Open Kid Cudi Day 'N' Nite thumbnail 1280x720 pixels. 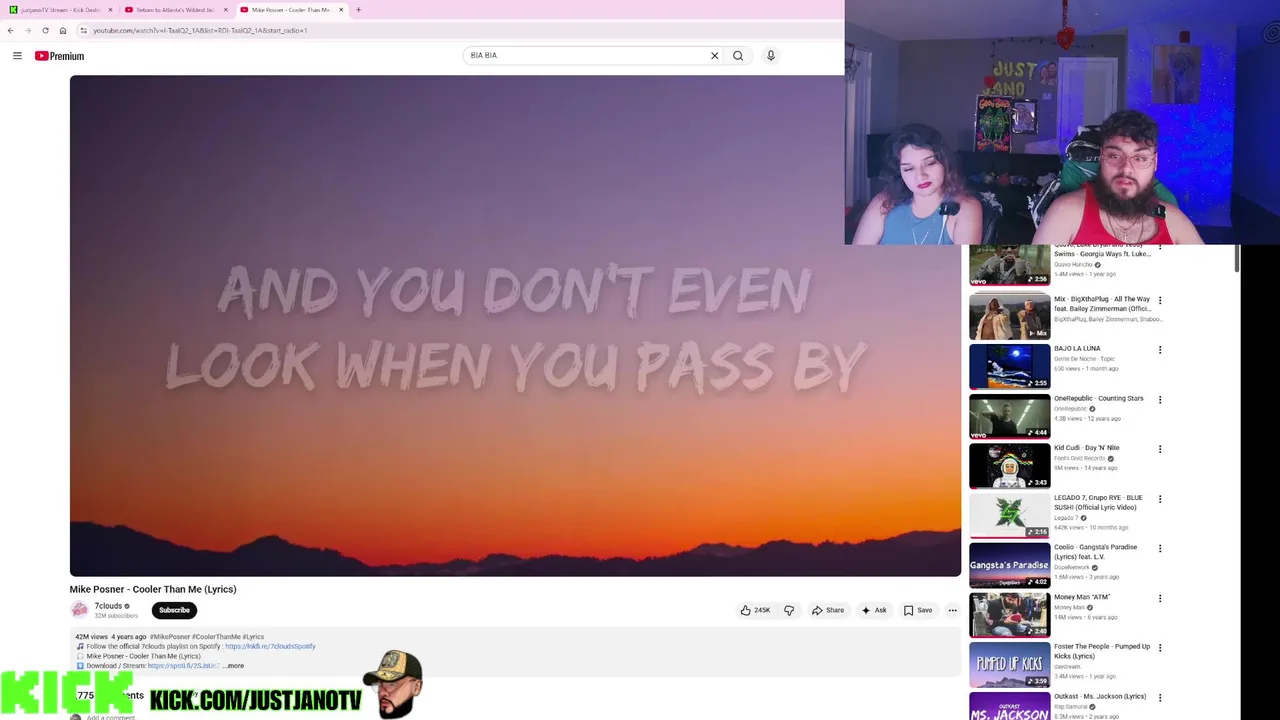coord(1009,465)
